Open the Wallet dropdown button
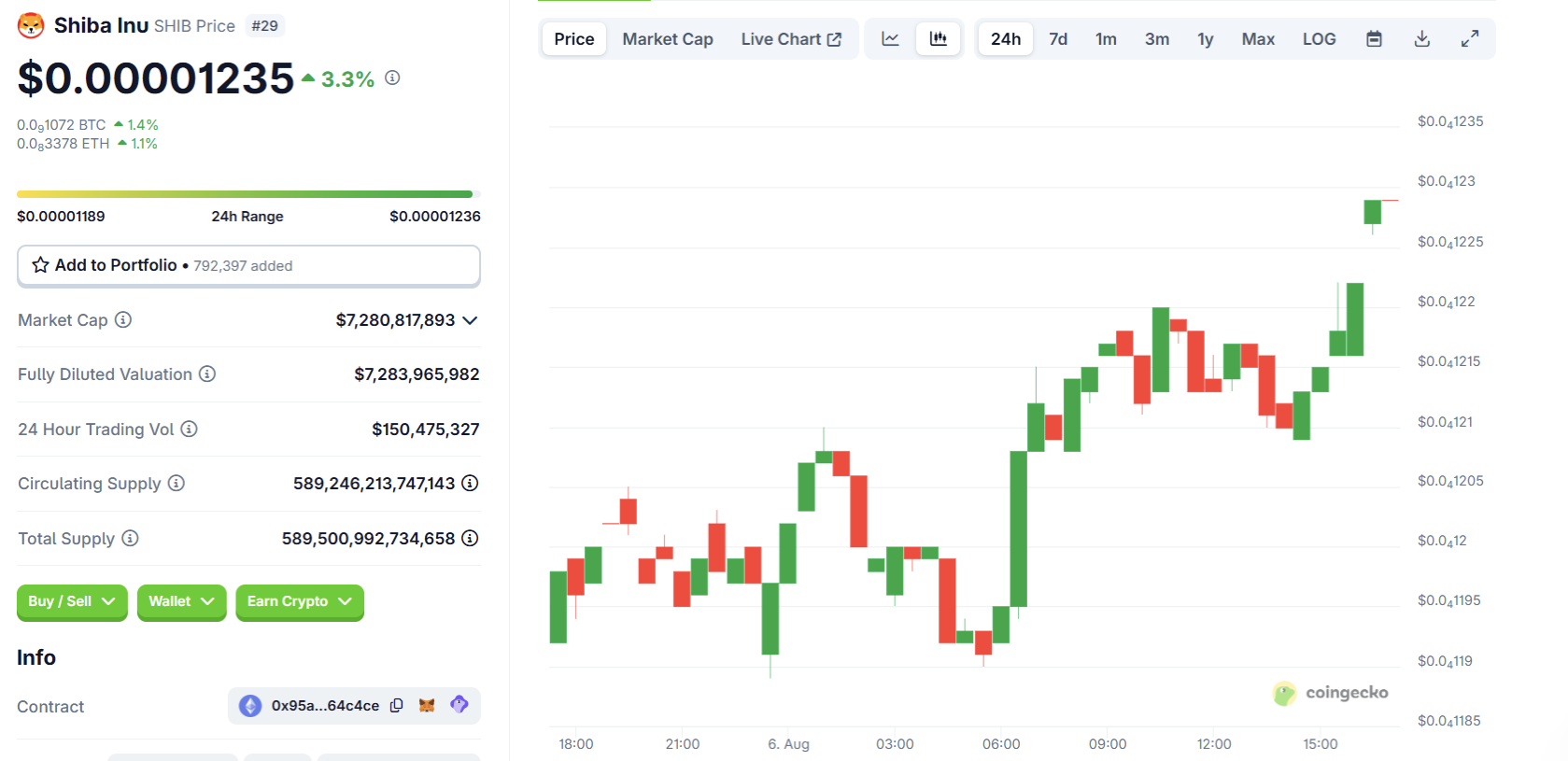1568x761 pixels. (x=181, y=602)
